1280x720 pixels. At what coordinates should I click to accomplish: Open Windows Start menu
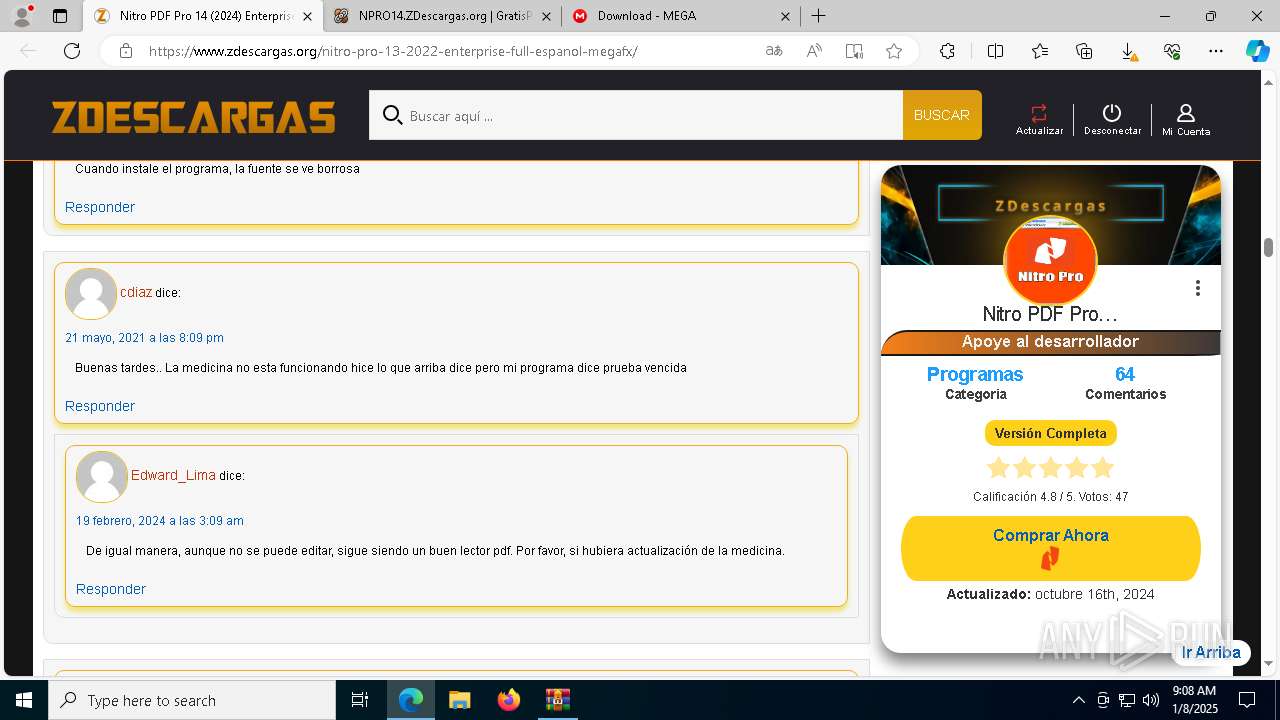coord(24,700)
